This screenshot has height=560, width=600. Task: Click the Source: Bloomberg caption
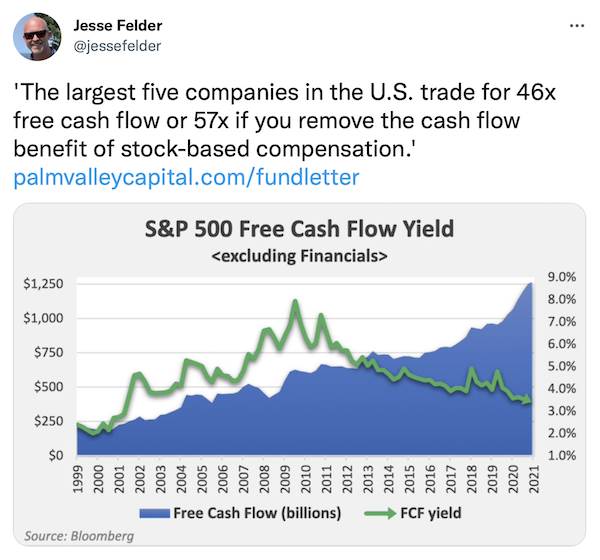(x=79, y=536)
